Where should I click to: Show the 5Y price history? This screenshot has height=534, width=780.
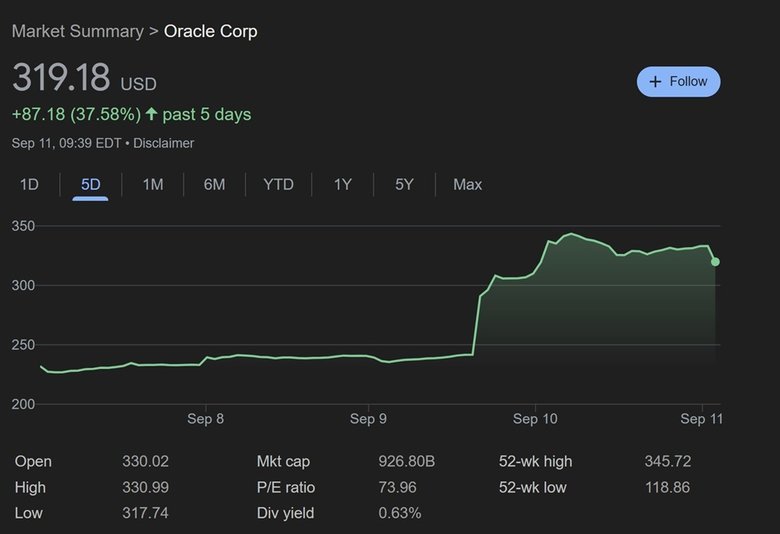404,185
